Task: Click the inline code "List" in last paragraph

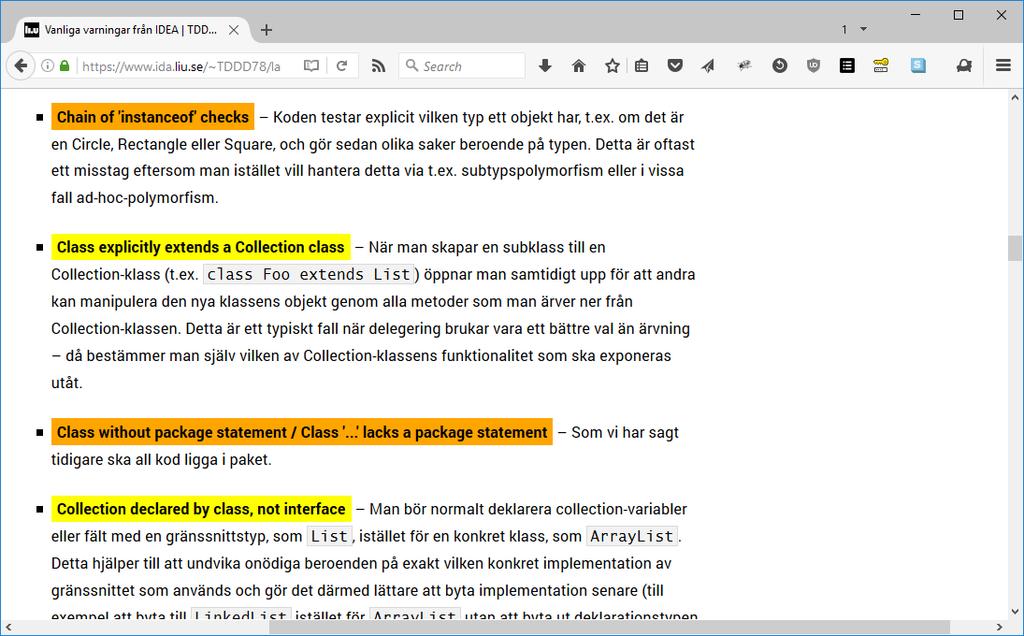Action: [329, 536]
